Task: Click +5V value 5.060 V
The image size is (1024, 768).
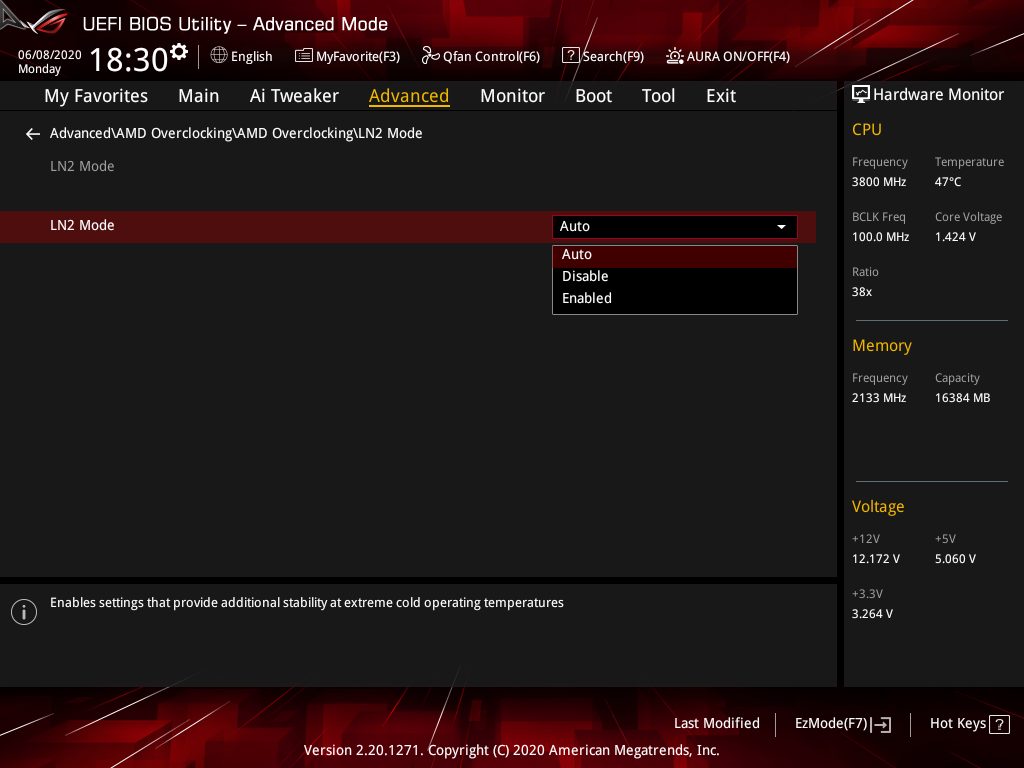Action: click(955, 559)
